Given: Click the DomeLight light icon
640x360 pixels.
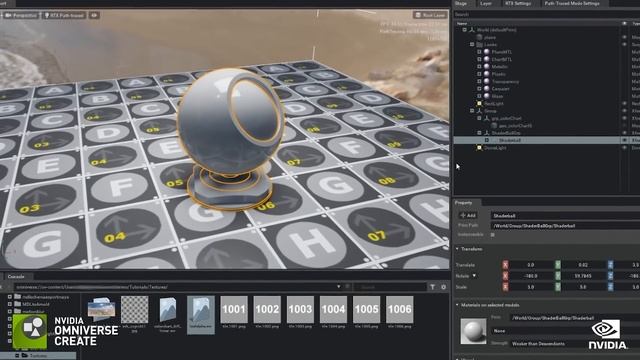Looking at the screenshot, I should pyautogui.click(x=479, y=148).
